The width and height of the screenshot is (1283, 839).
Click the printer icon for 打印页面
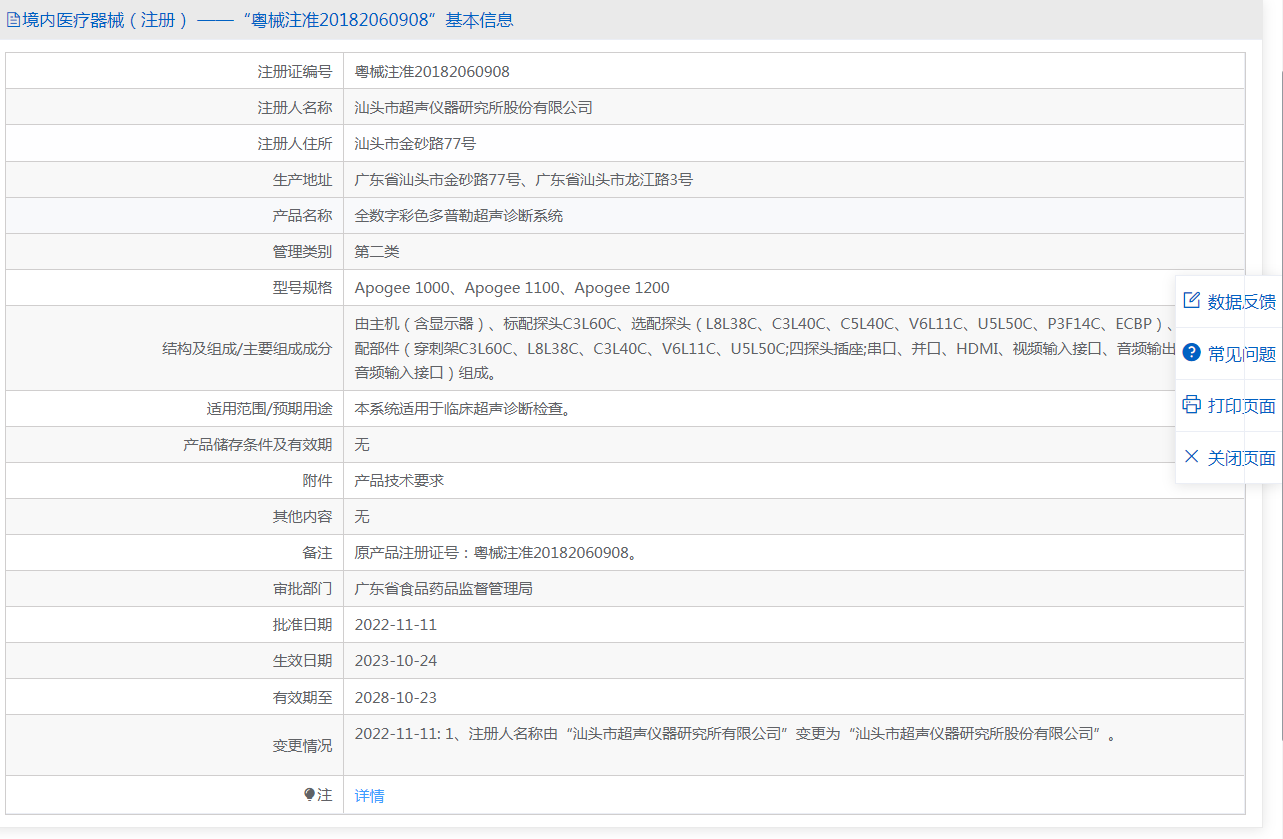(x=1191, y=405)
